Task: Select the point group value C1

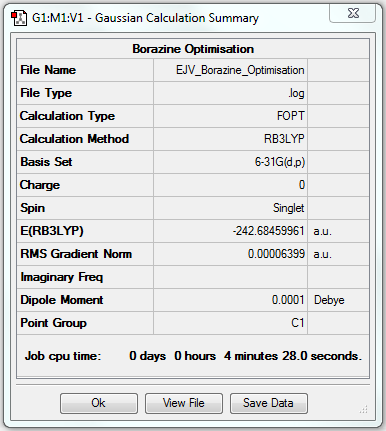Action: coord(298,323)
